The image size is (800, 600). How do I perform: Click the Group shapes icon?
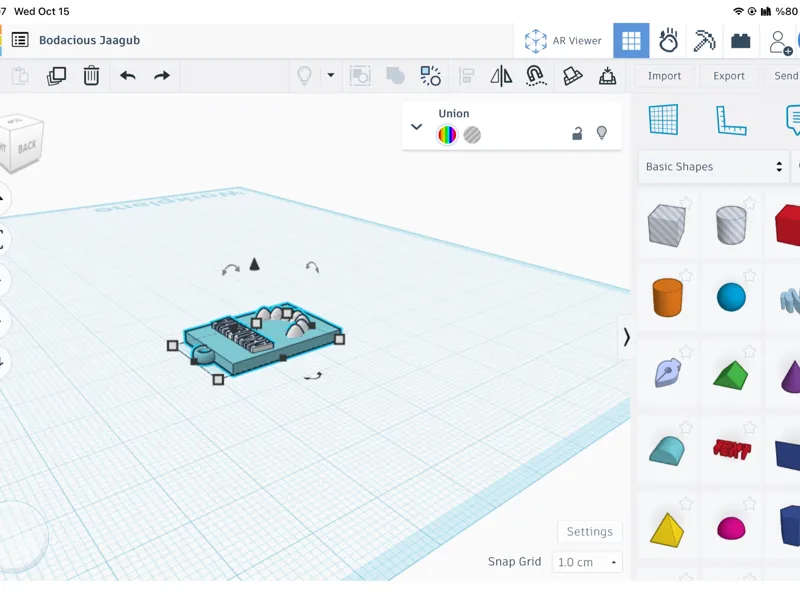pyautogui.click(x=360, y=76)
